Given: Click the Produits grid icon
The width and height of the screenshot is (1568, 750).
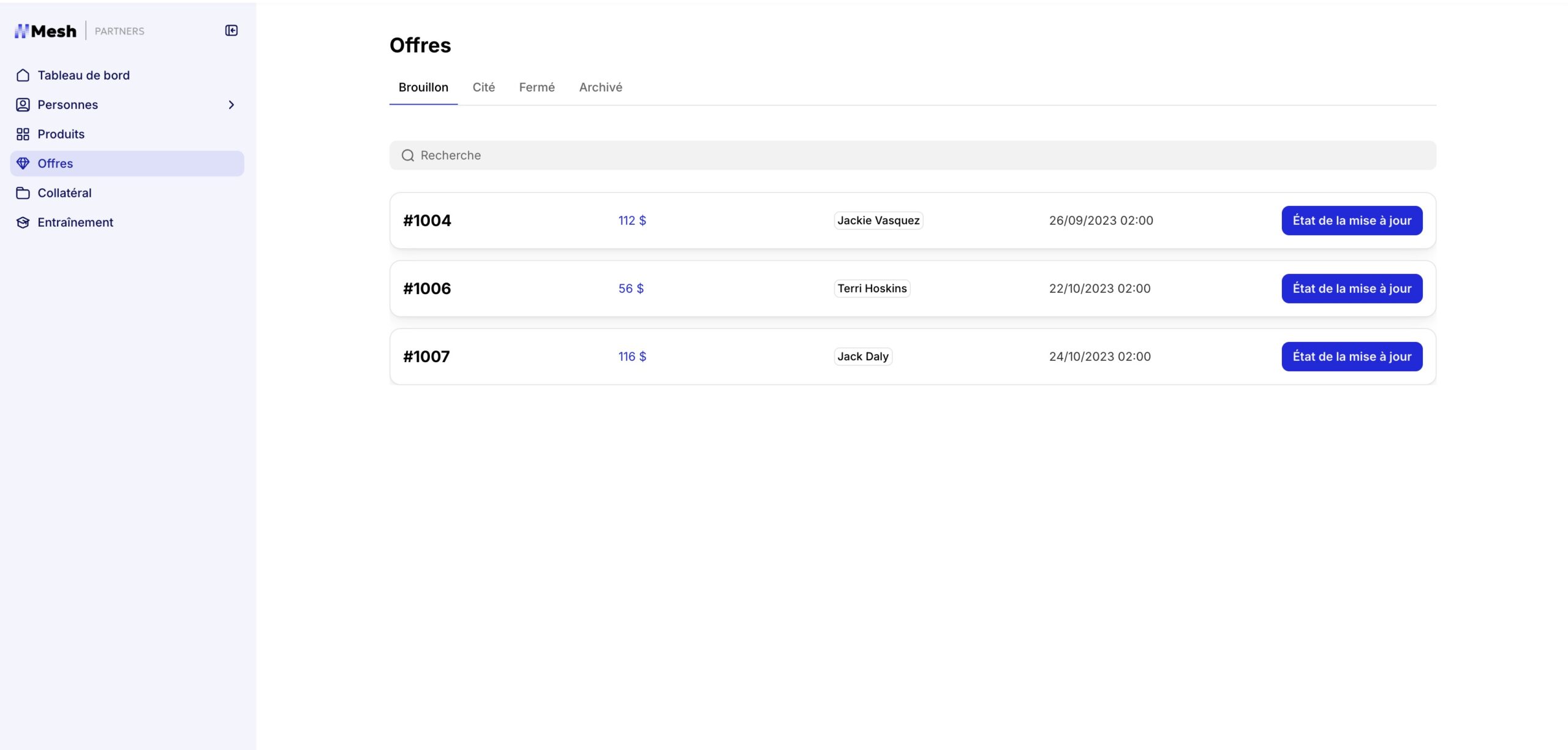Looking at the screenshot, I should pos(23,134).
